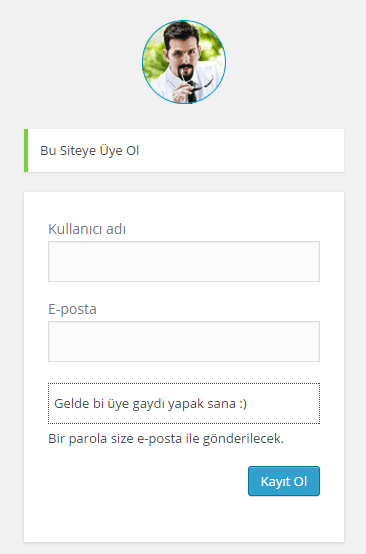The height and width of the screenshot is (554, 366).
Task: Click the circular profile photo logo
Action: pyautogui.click(x=184, y=62)
